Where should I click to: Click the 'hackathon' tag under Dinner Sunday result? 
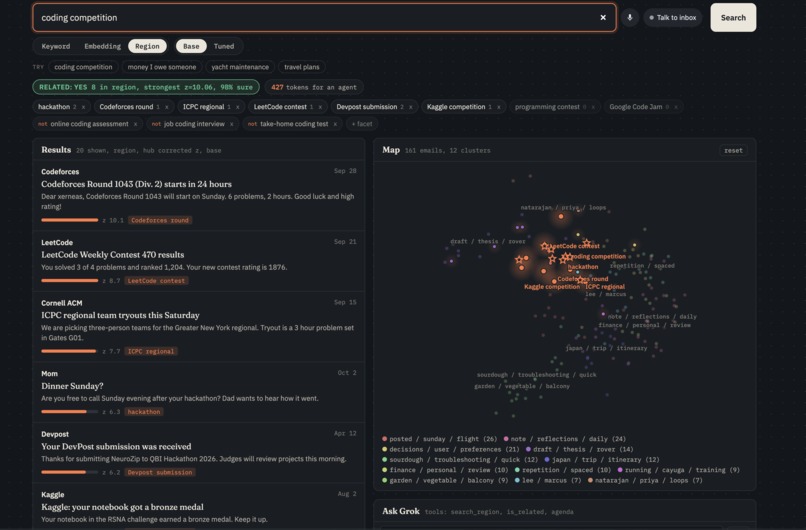tap(144, 412)
